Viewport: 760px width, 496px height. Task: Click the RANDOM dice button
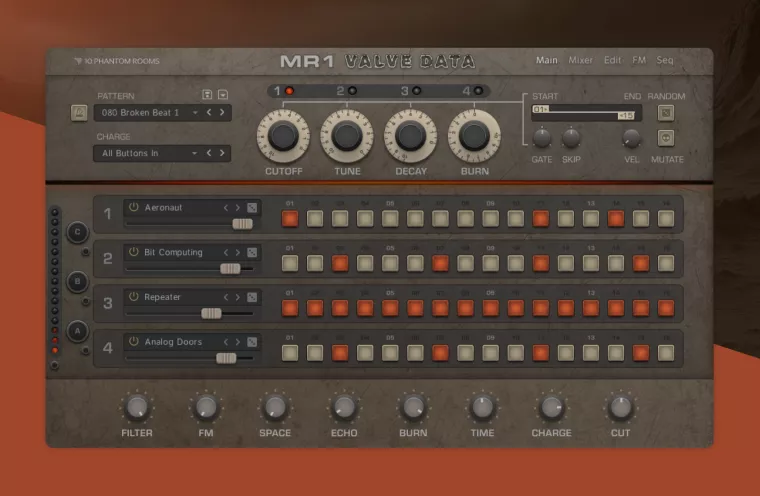point(666,113)
